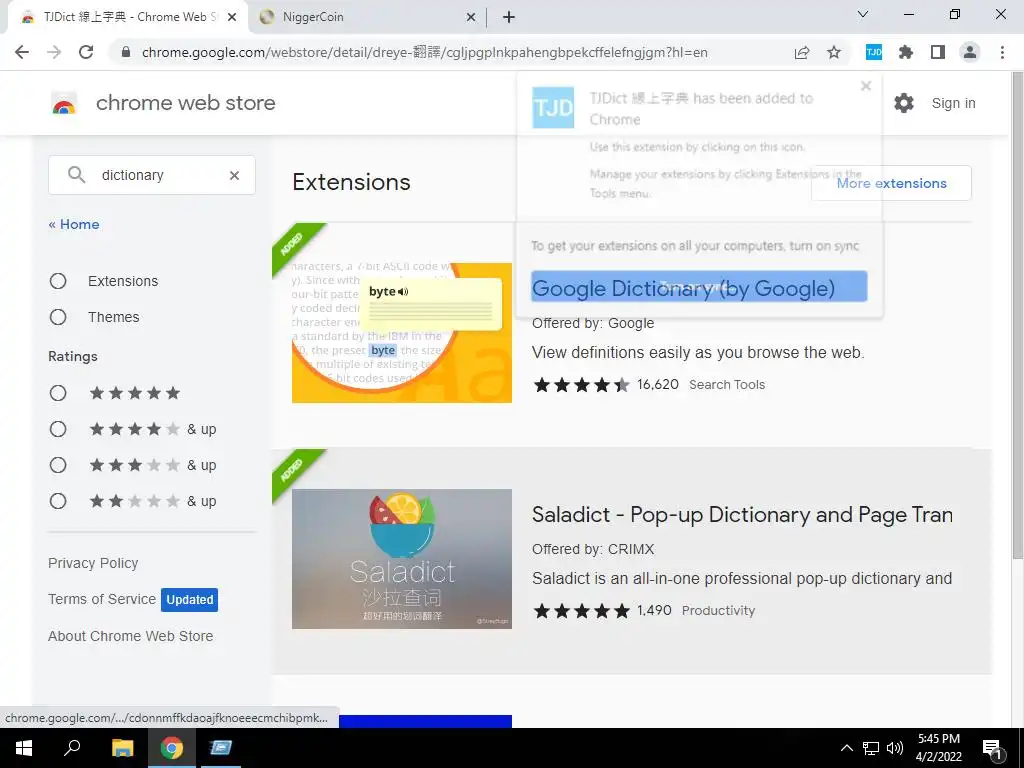Screen dimensions: 1024x768
Task: Select the Themes filter radio button
Action: (x=58, y=317)
